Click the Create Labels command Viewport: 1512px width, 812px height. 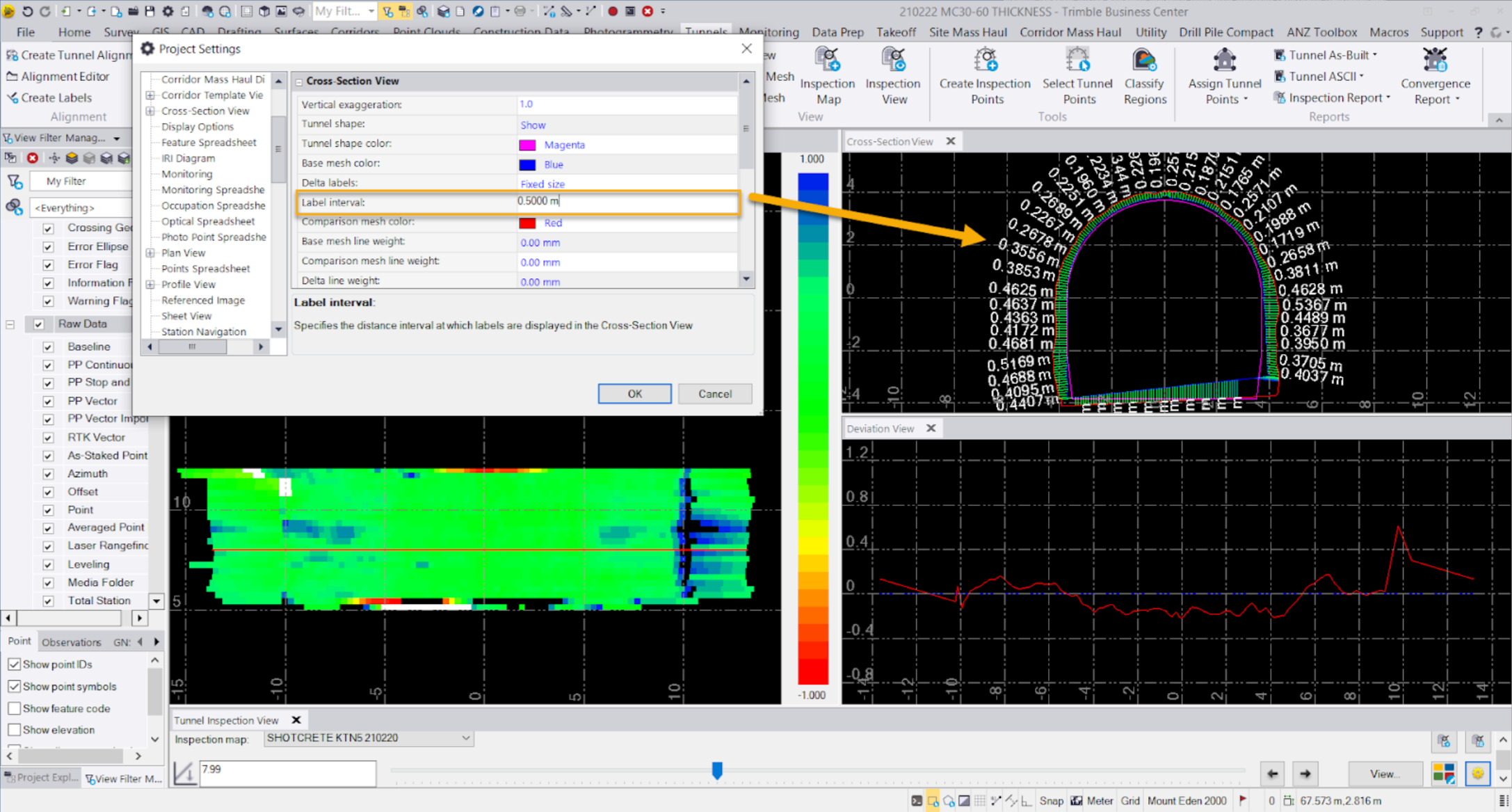49,98
